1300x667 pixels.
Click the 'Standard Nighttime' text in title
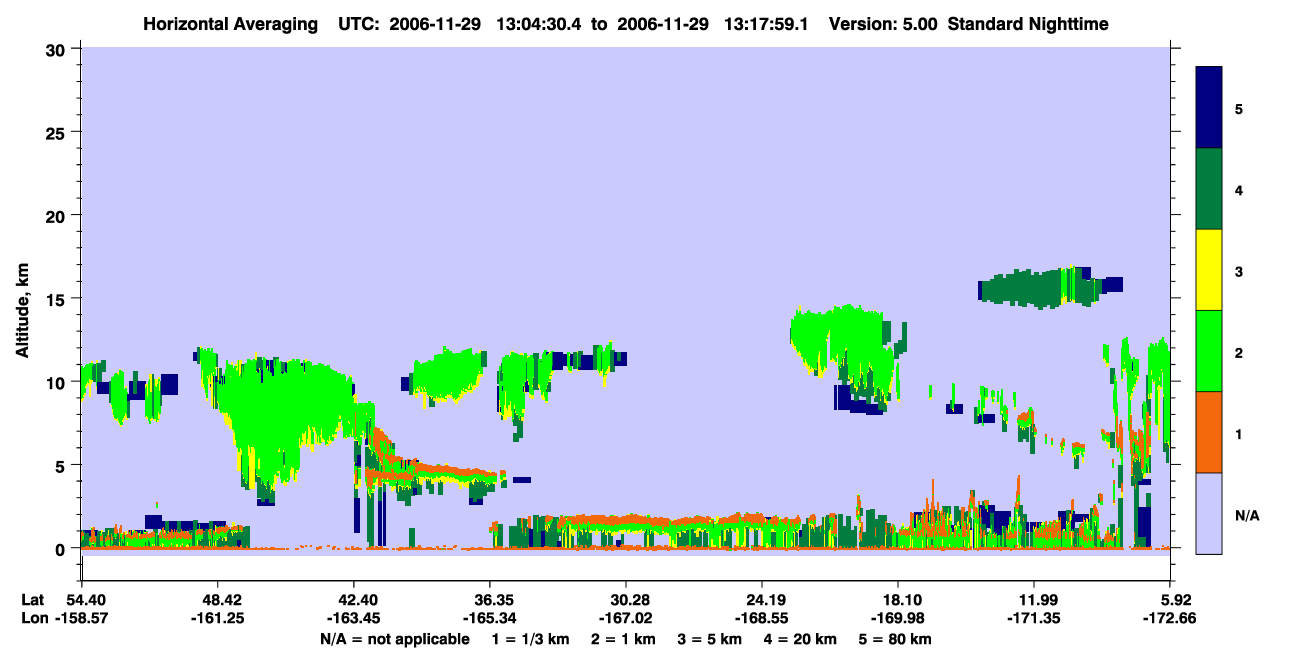pyautogui.click(x=1028, y=23)
